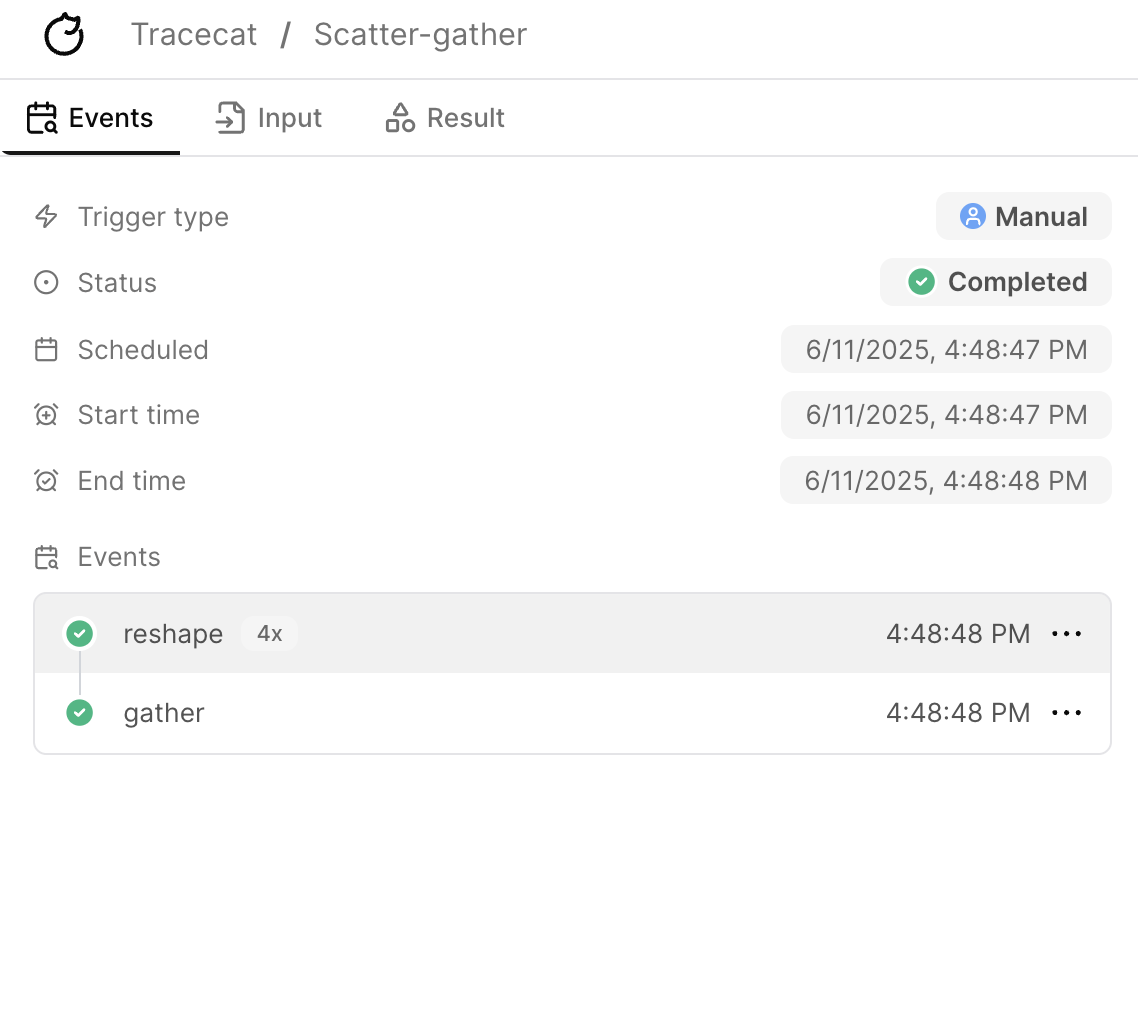Viewport: 1138px width, 1032px height.
Task: Click the Manual trigger badge
Action: click(x=1023, y=216)
